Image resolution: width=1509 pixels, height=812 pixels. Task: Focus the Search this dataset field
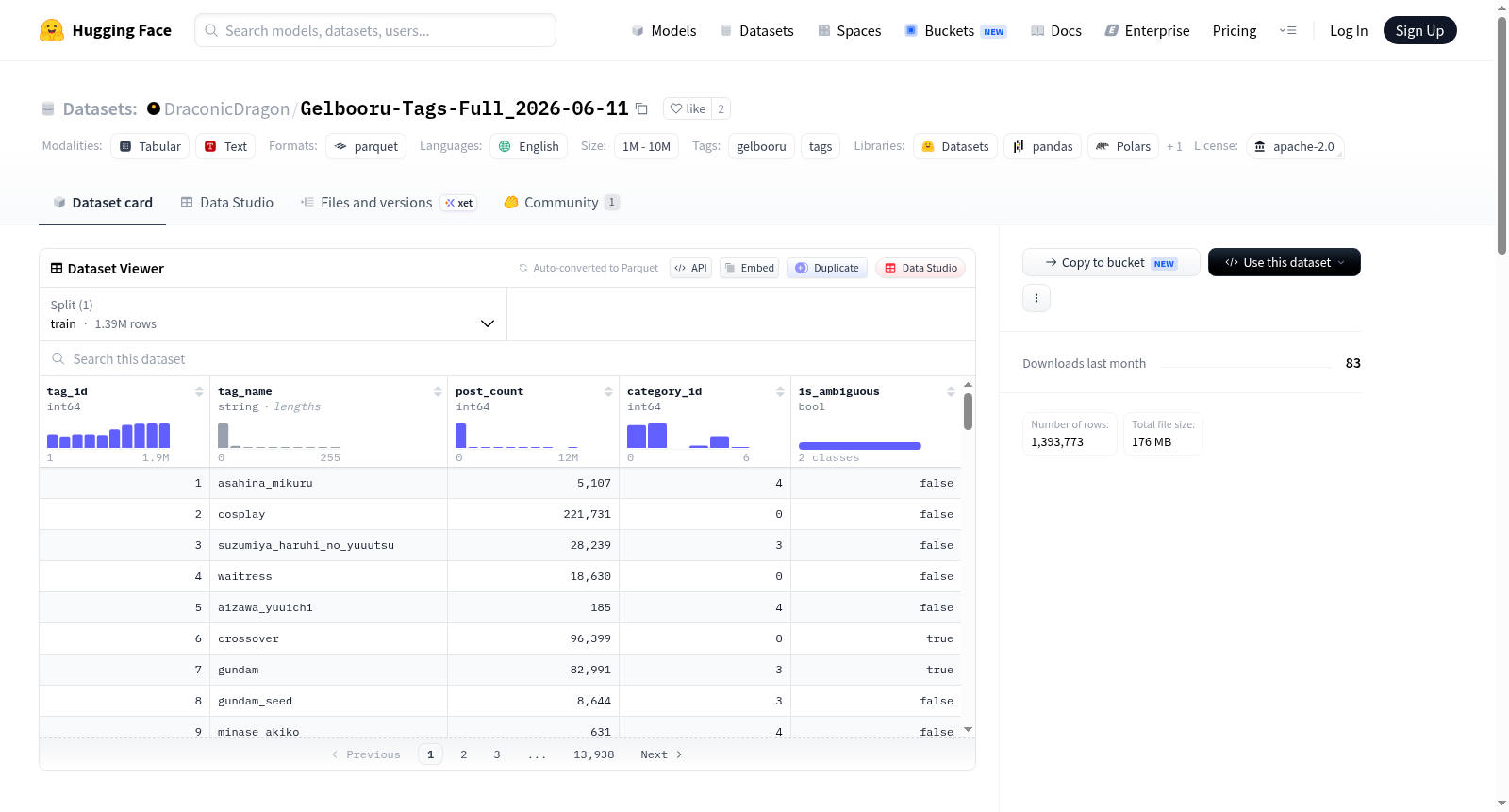tap(507, 358)
